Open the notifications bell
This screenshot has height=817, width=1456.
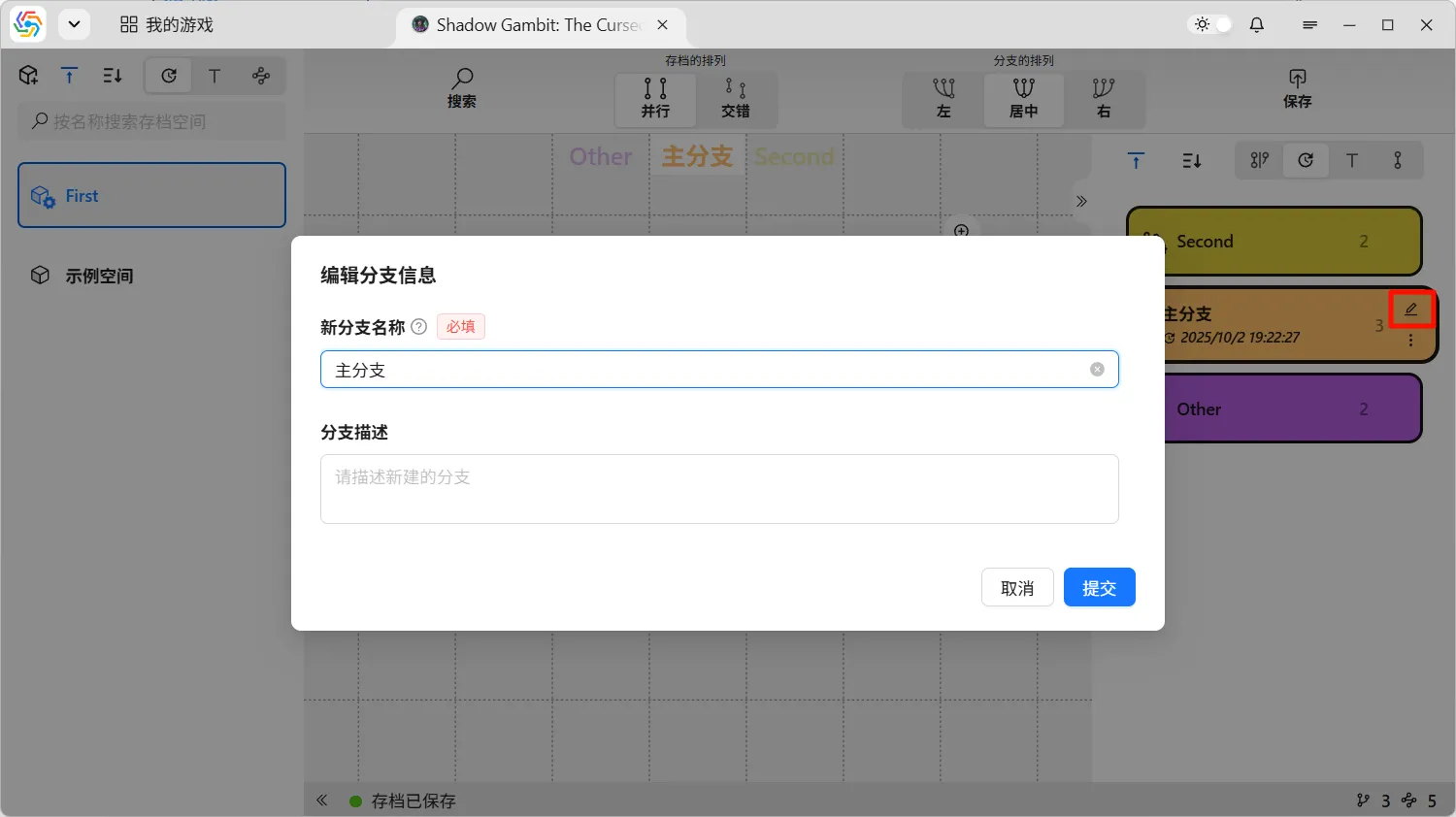click(1257, 25)
